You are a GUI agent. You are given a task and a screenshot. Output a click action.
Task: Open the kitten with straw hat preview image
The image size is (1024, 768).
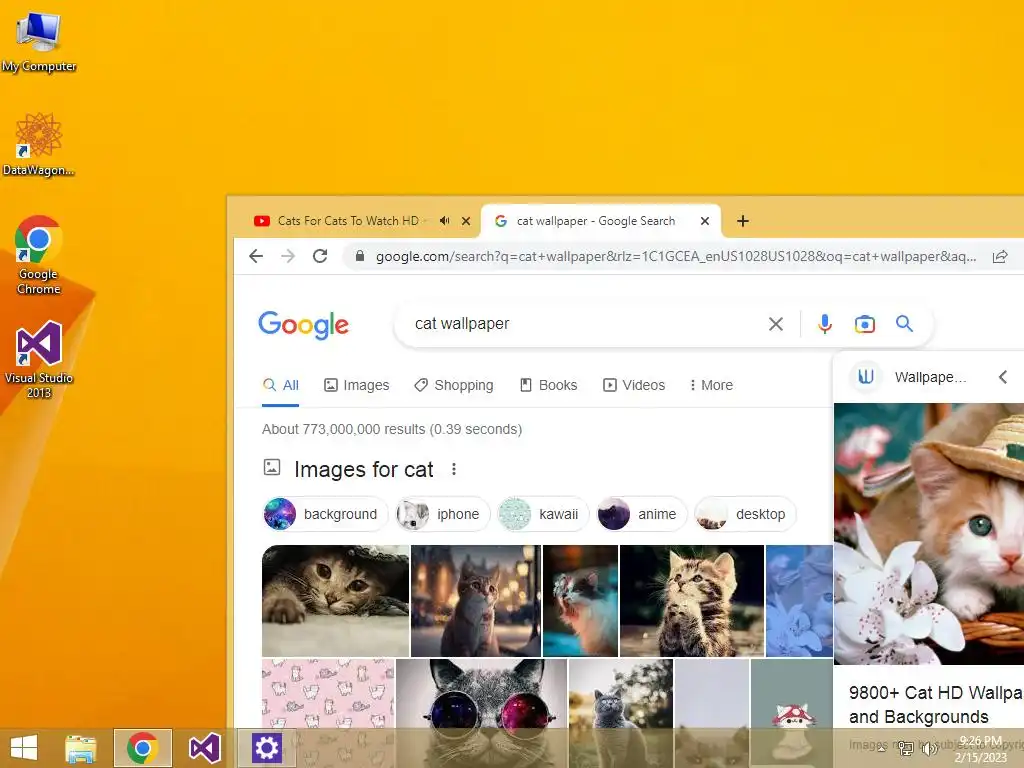point(929,534)
